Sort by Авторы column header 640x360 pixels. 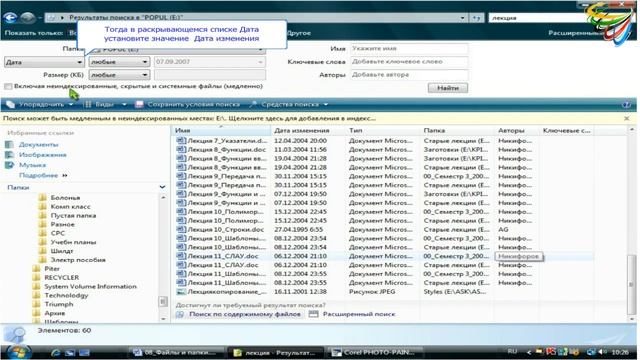(x=516, y=131)
